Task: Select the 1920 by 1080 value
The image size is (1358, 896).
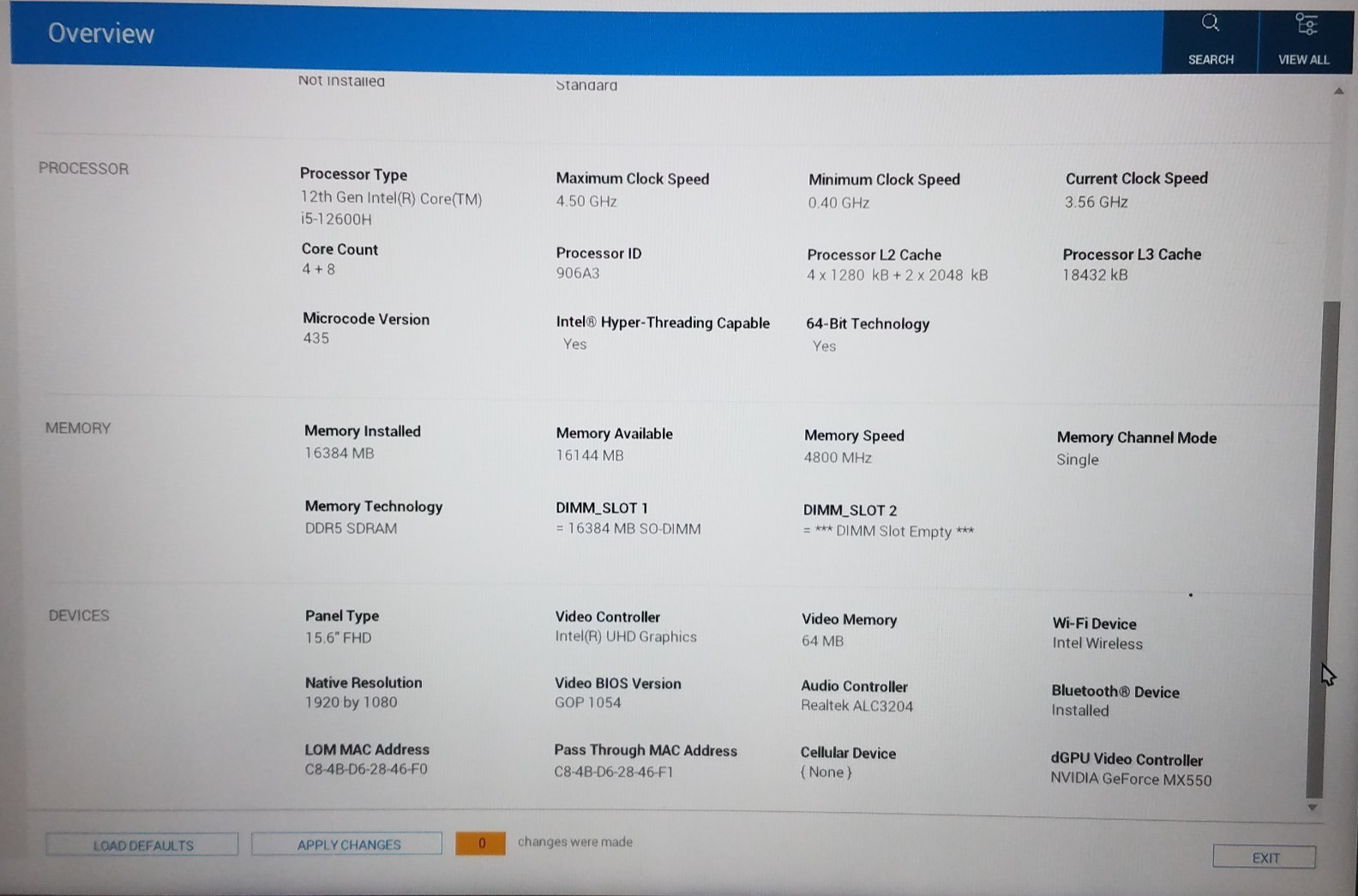Action: pyautogui.click(x=352, y=703)
